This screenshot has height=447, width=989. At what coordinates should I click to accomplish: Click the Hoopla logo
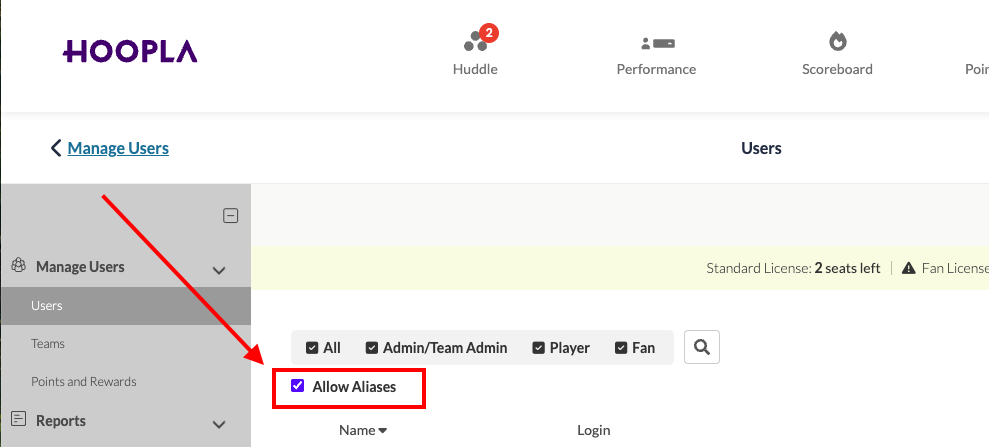coord(130,51)
